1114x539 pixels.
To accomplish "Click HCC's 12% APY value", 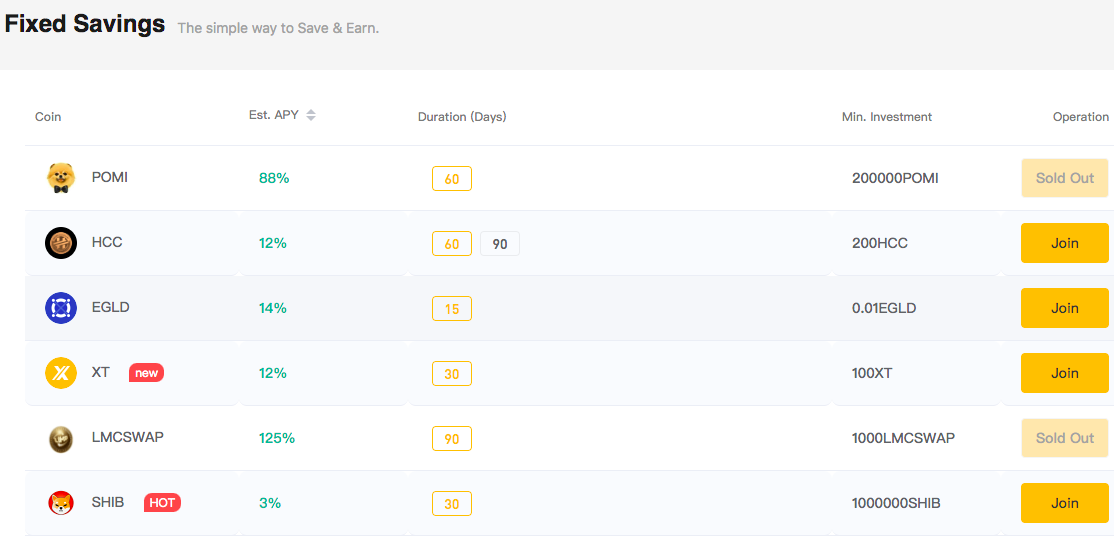I will click(x=273, y=243).
